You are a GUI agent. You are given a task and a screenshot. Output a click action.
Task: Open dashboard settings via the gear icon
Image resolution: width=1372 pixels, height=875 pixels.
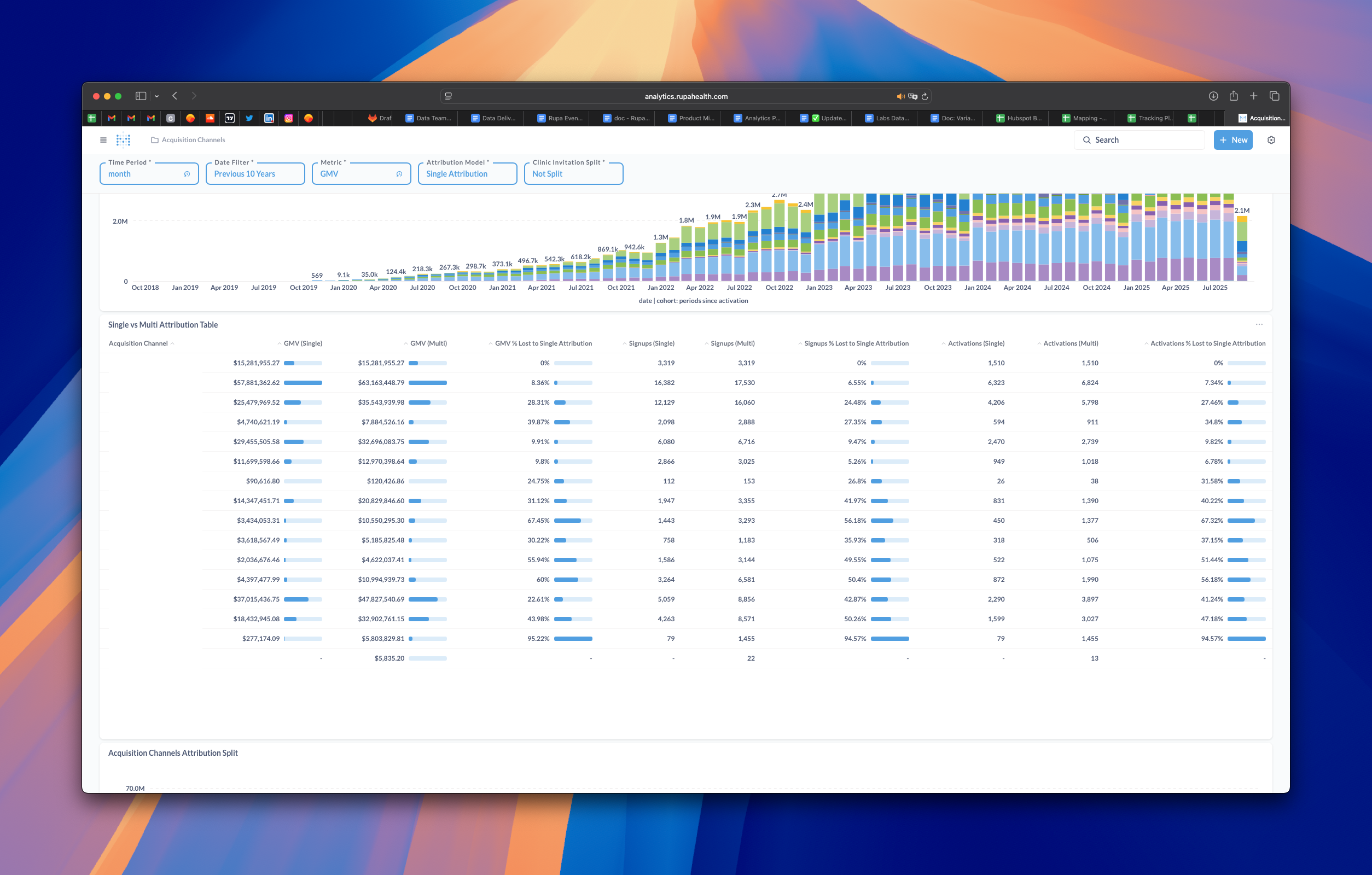tap(1271, 139)
